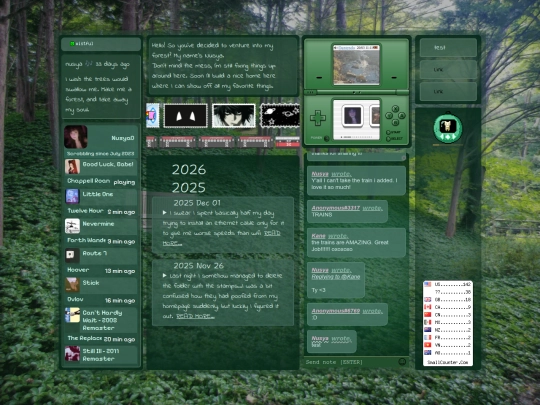Click the Canada flag in visitor counter
This screenshot has height=405, width=540.
click(x=428, y=307)
